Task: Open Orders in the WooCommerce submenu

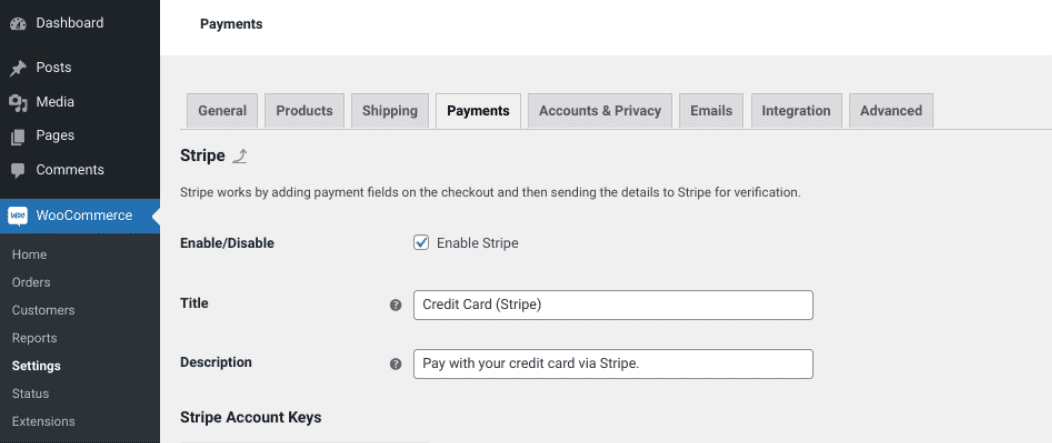Action: point(31,282)
